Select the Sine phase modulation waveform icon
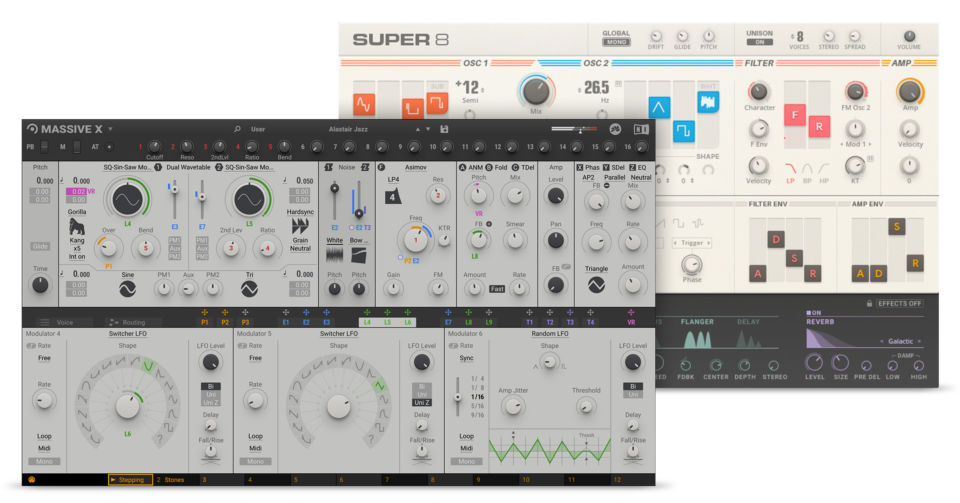Screen dimensions: 960x503 [x=127, y=288]
